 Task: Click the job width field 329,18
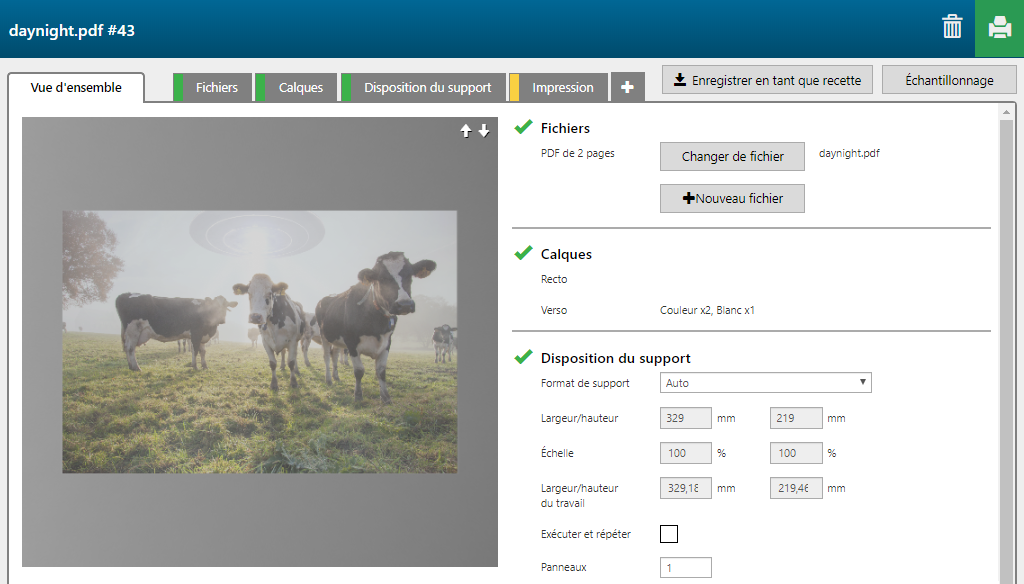click(686, 488)
